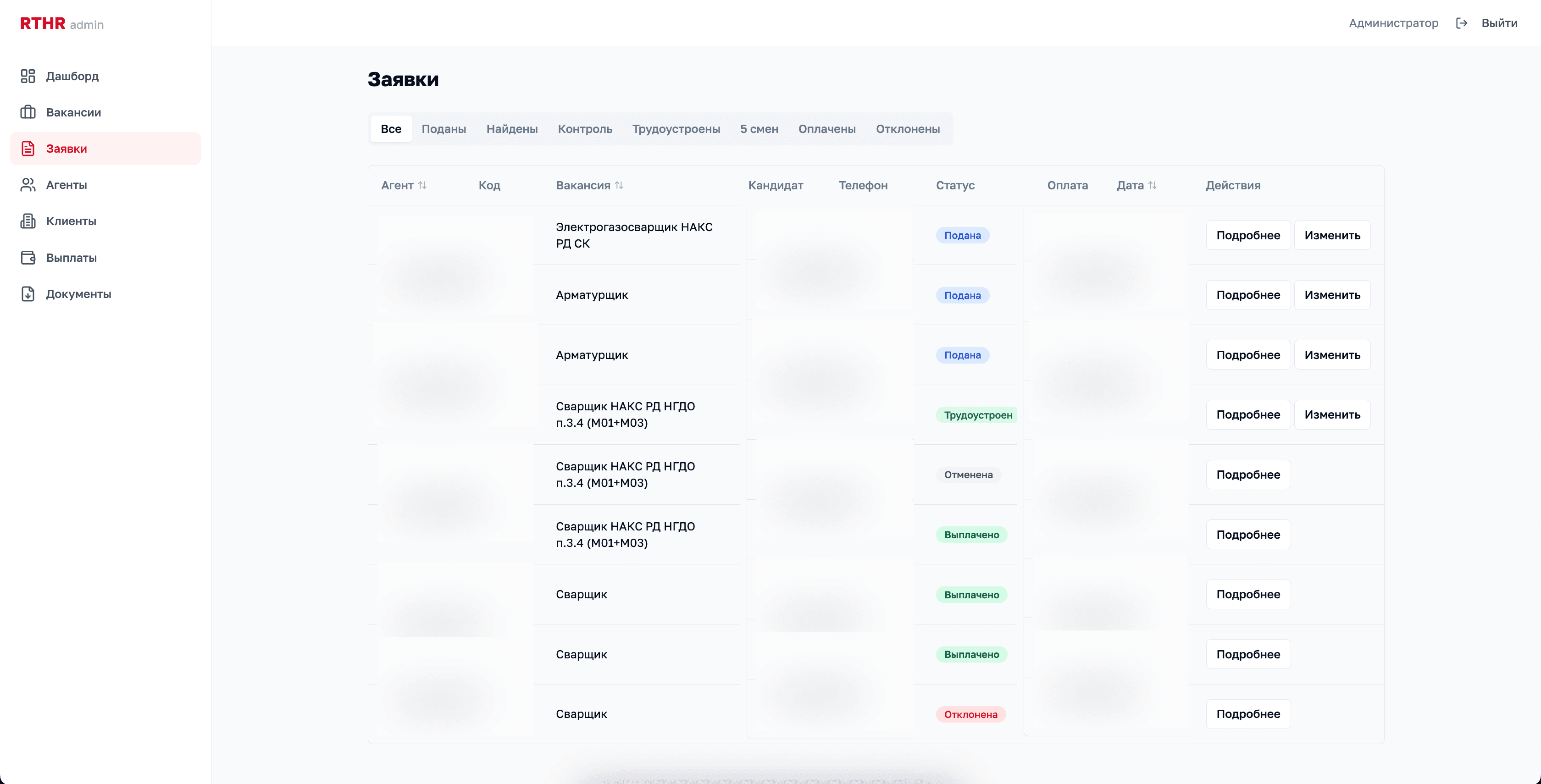Image resolution: width=1541 pixels, height=784 pixels.
Task: Click the Выйти logout link
Action: 1499,23
